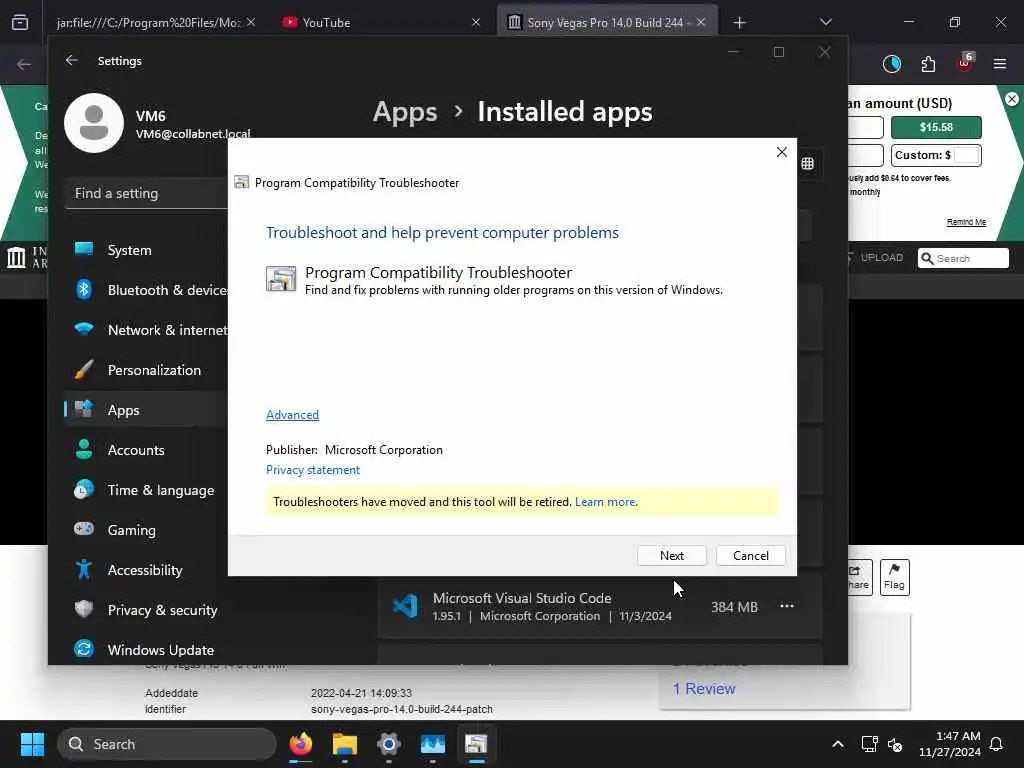Click the Find a setting search box

pos(146,193)
